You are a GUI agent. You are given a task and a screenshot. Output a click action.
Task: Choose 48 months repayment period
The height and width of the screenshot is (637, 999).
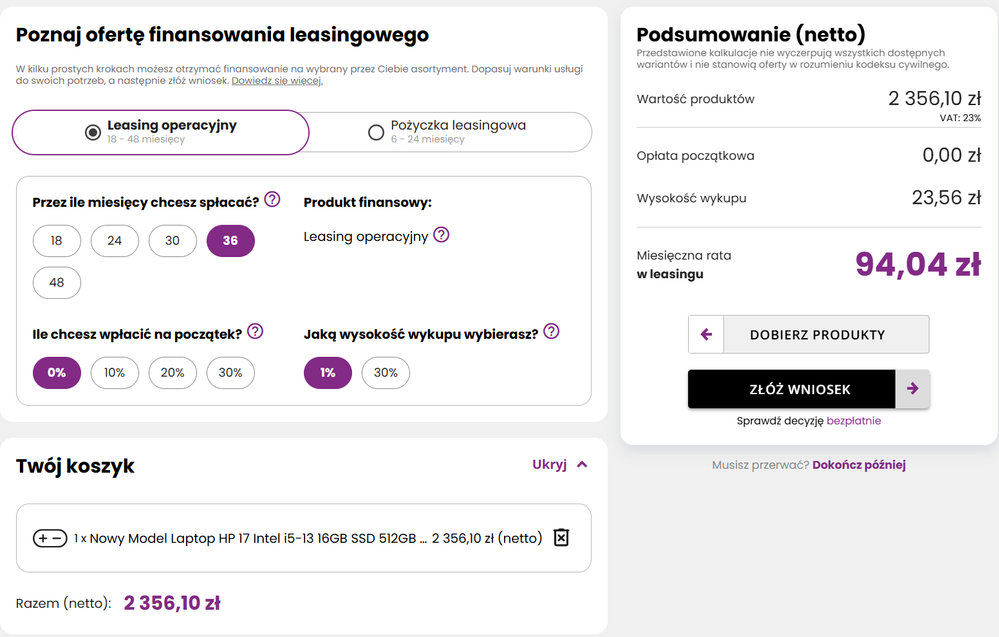(57, 282)
